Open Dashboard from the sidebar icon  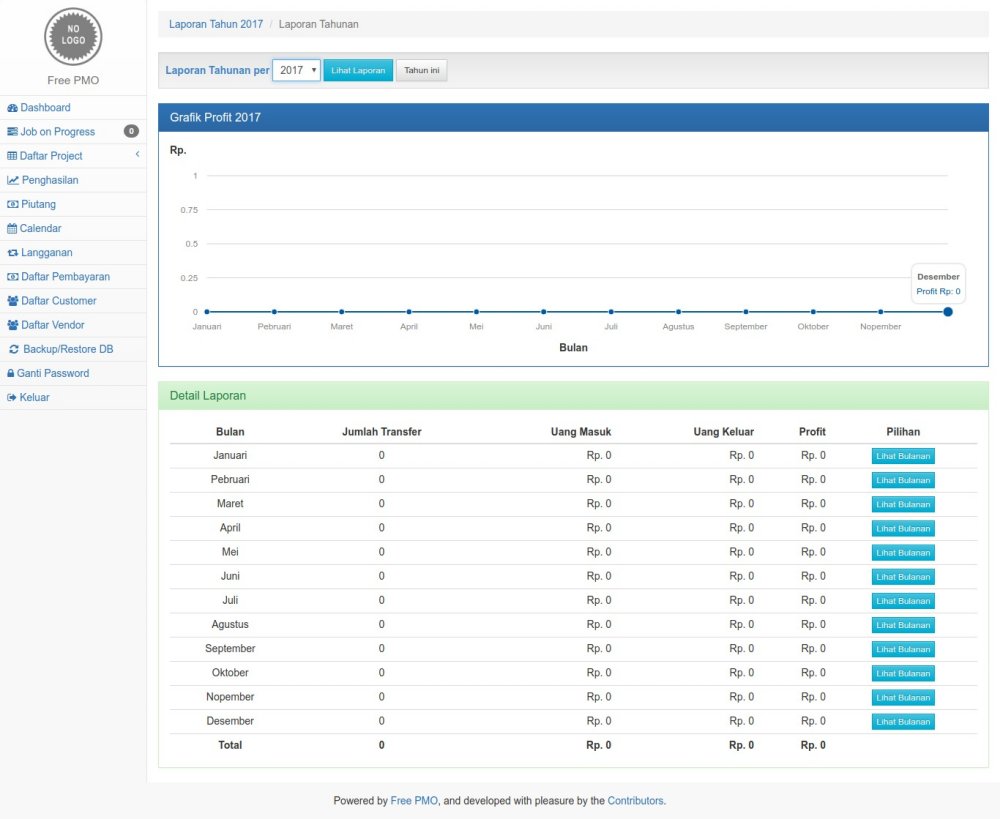point(13,107)
